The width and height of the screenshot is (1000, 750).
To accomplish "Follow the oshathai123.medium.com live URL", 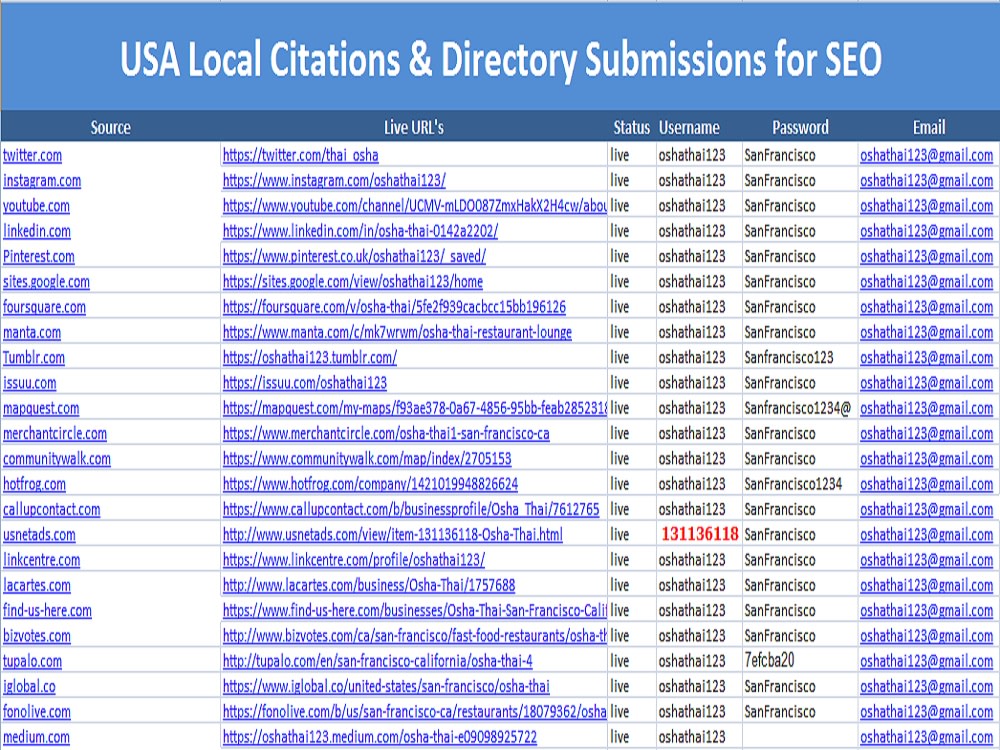I will click(380, 737).
